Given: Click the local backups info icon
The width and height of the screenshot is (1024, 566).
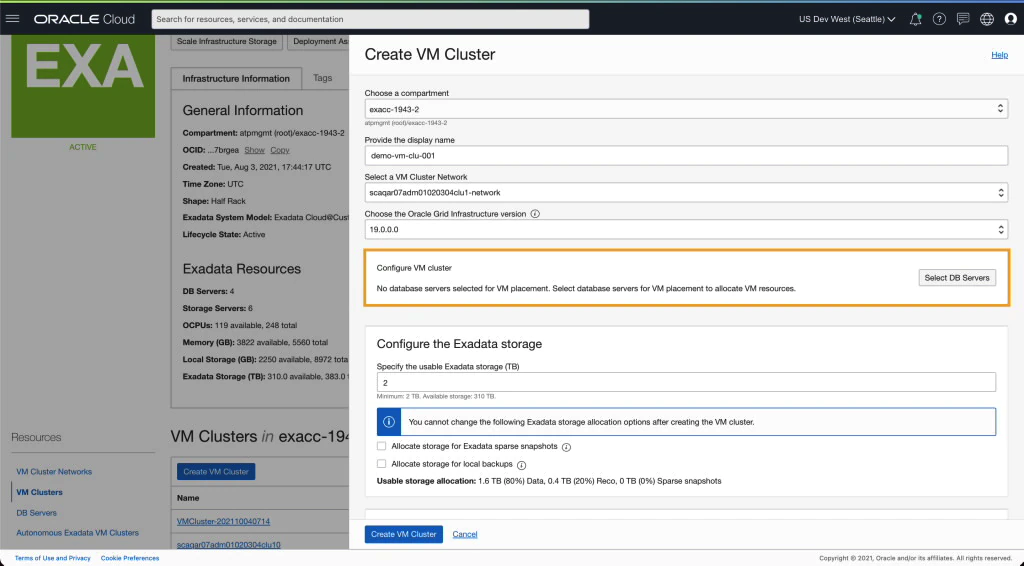Looking at the screenshot, I should coord(522,465).
